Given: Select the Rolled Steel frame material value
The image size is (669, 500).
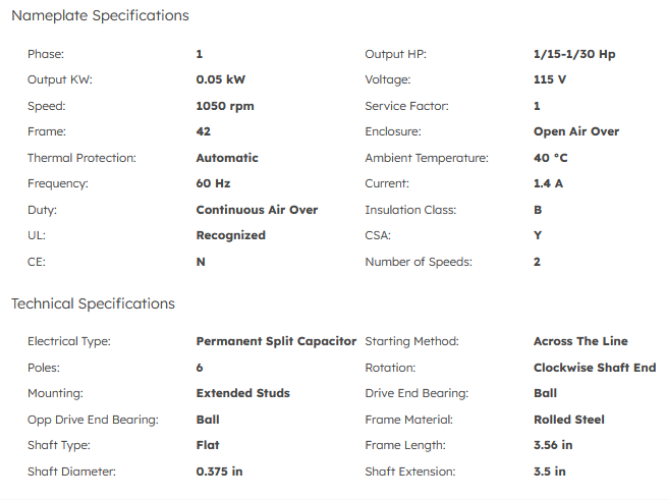Looking at the screenshot, I should 569,420.
